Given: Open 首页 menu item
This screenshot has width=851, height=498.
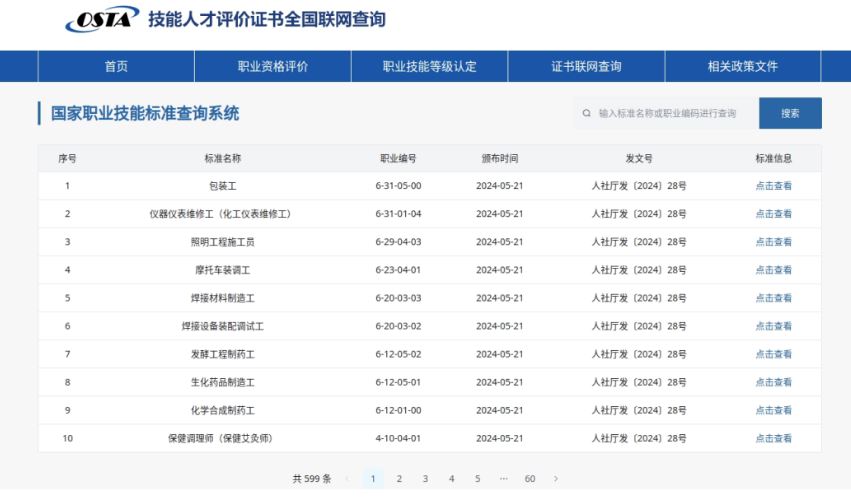Looking at the screenshot, I should [116, 66].
